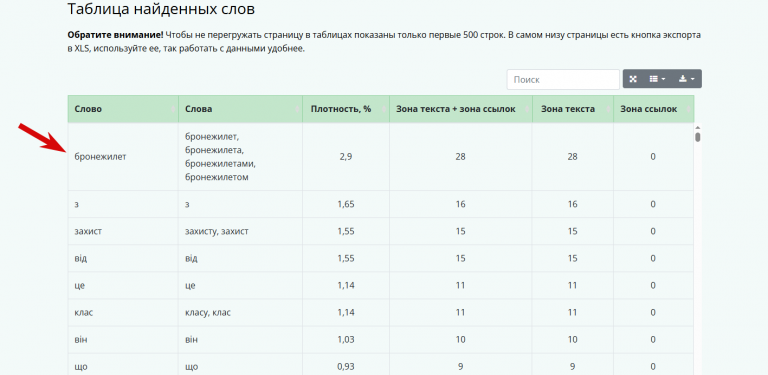Focus the Поиск search field
Screen dimensions: 768x375
click(563, 79)
